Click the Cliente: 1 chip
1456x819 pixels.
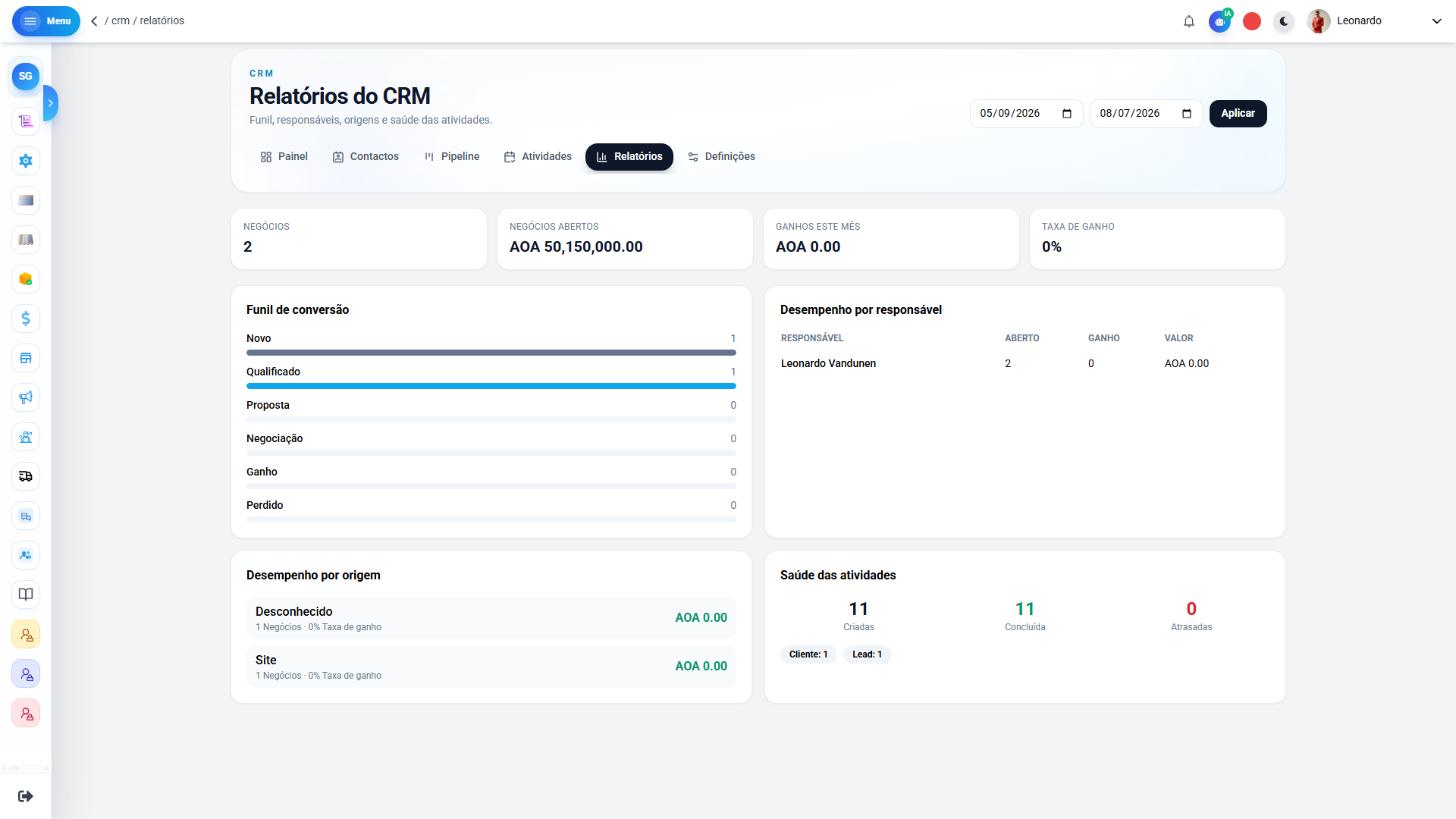[x=808, y=654]
